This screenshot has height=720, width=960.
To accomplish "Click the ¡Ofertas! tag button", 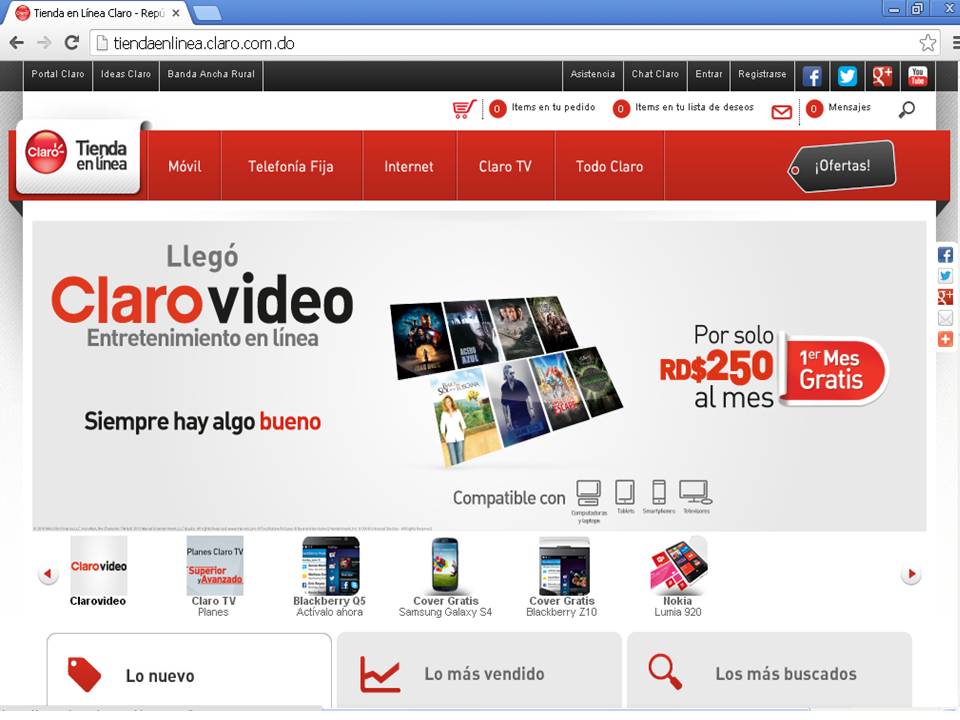I will pos(841,166).
